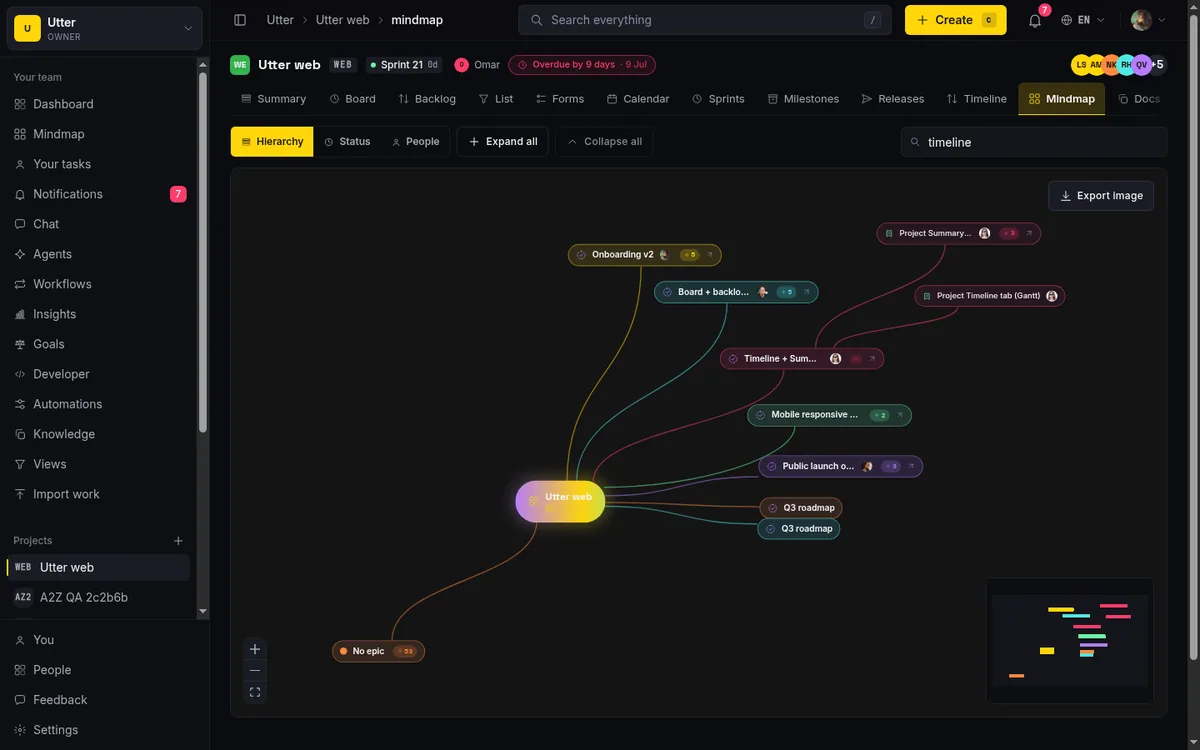Open Mobile responsive node arrow icon
The height and width of the screenshot is (750, 1200).
(900, 415)
